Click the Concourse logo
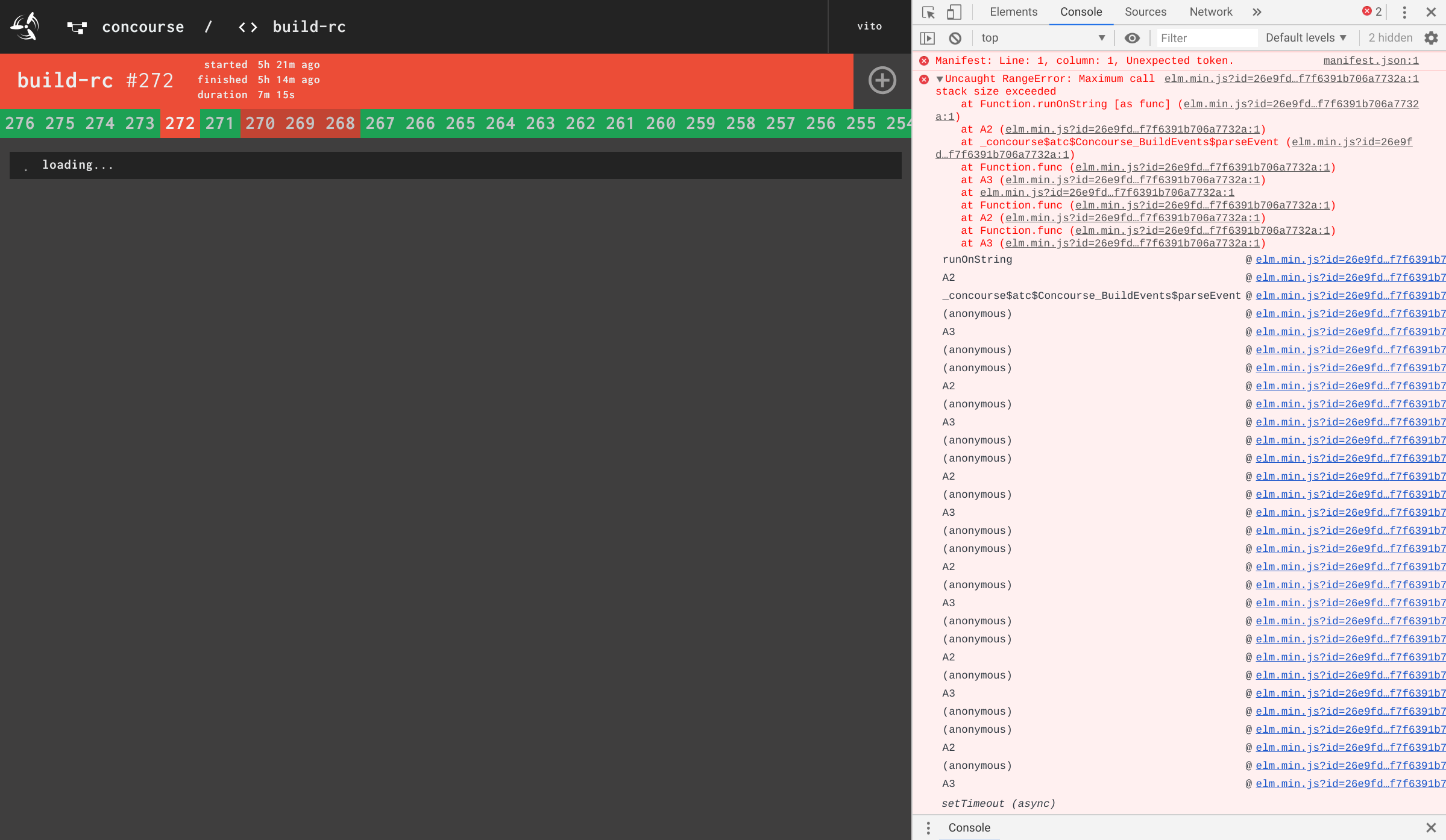 point(25,25)
